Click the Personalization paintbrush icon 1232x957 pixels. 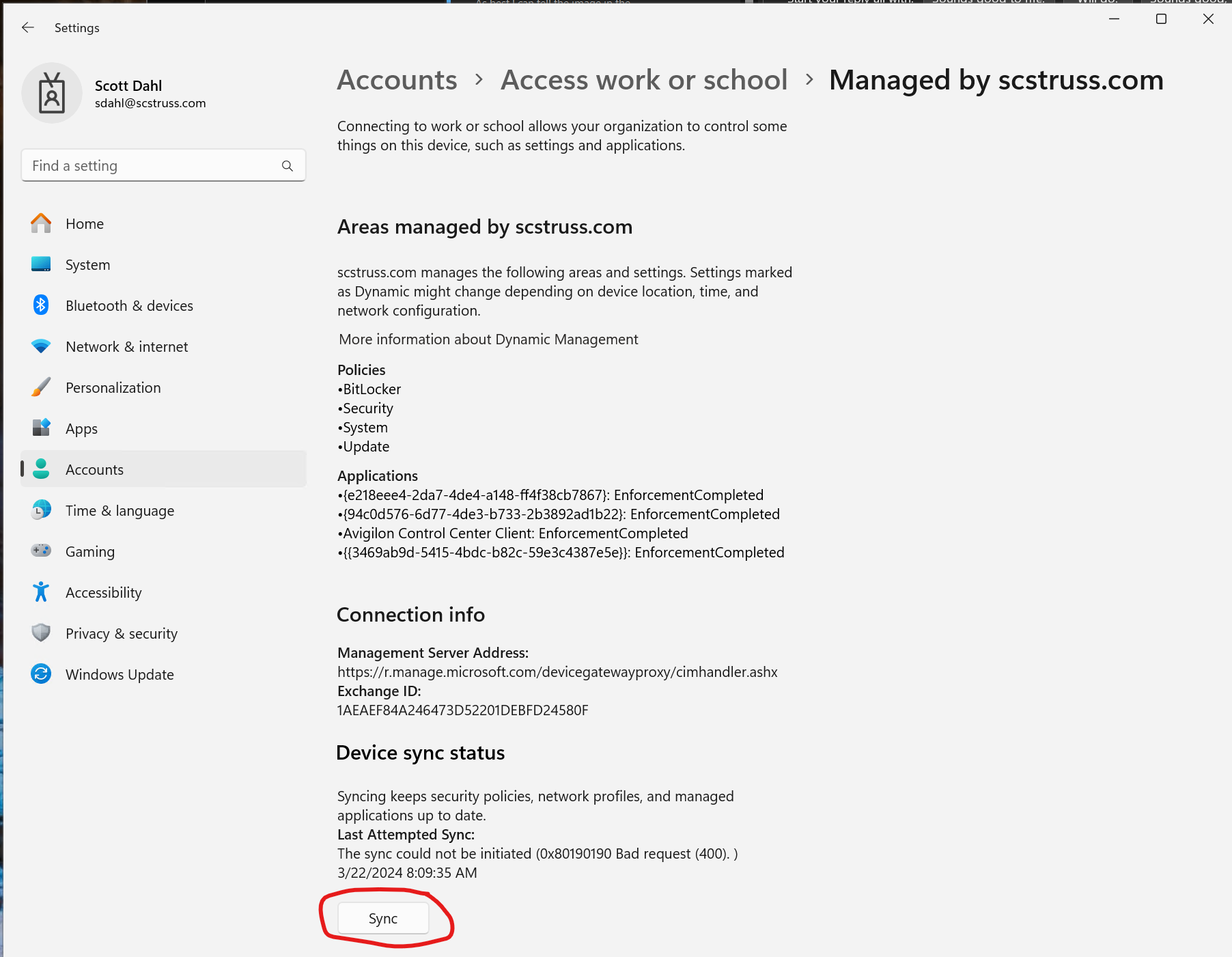41,387
